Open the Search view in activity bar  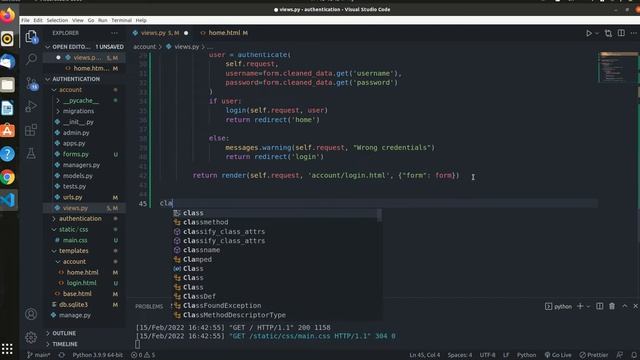(31, 60)
